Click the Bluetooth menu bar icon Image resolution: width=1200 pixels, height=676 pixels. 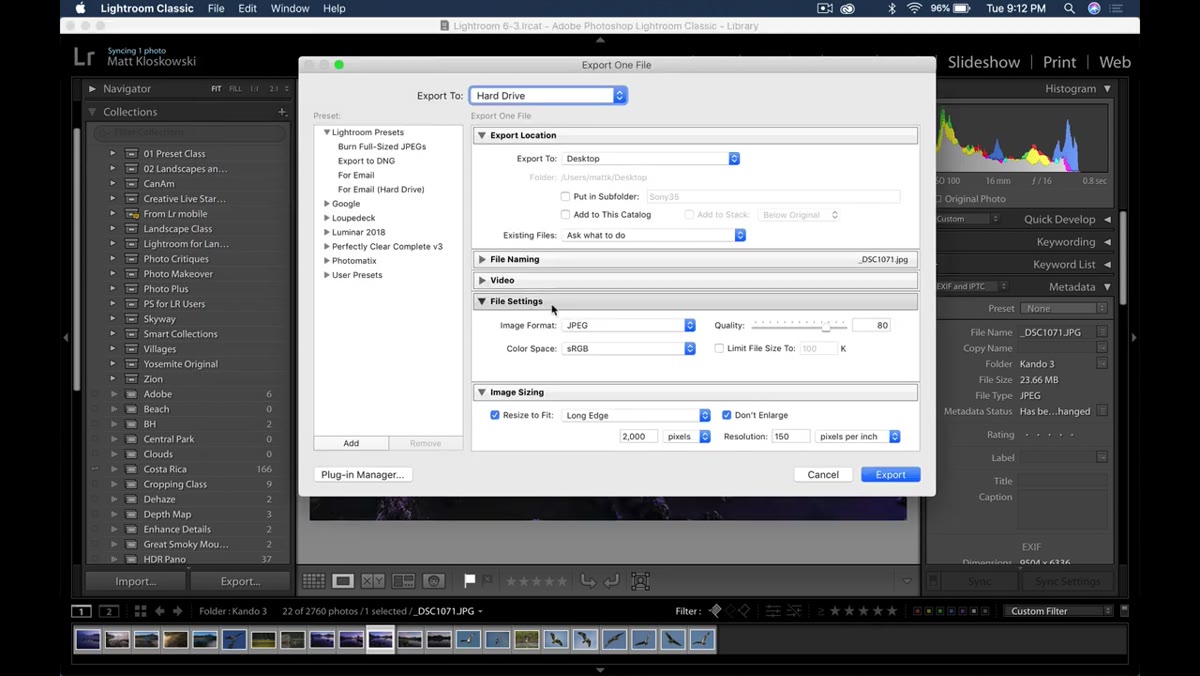click(892, 8)
